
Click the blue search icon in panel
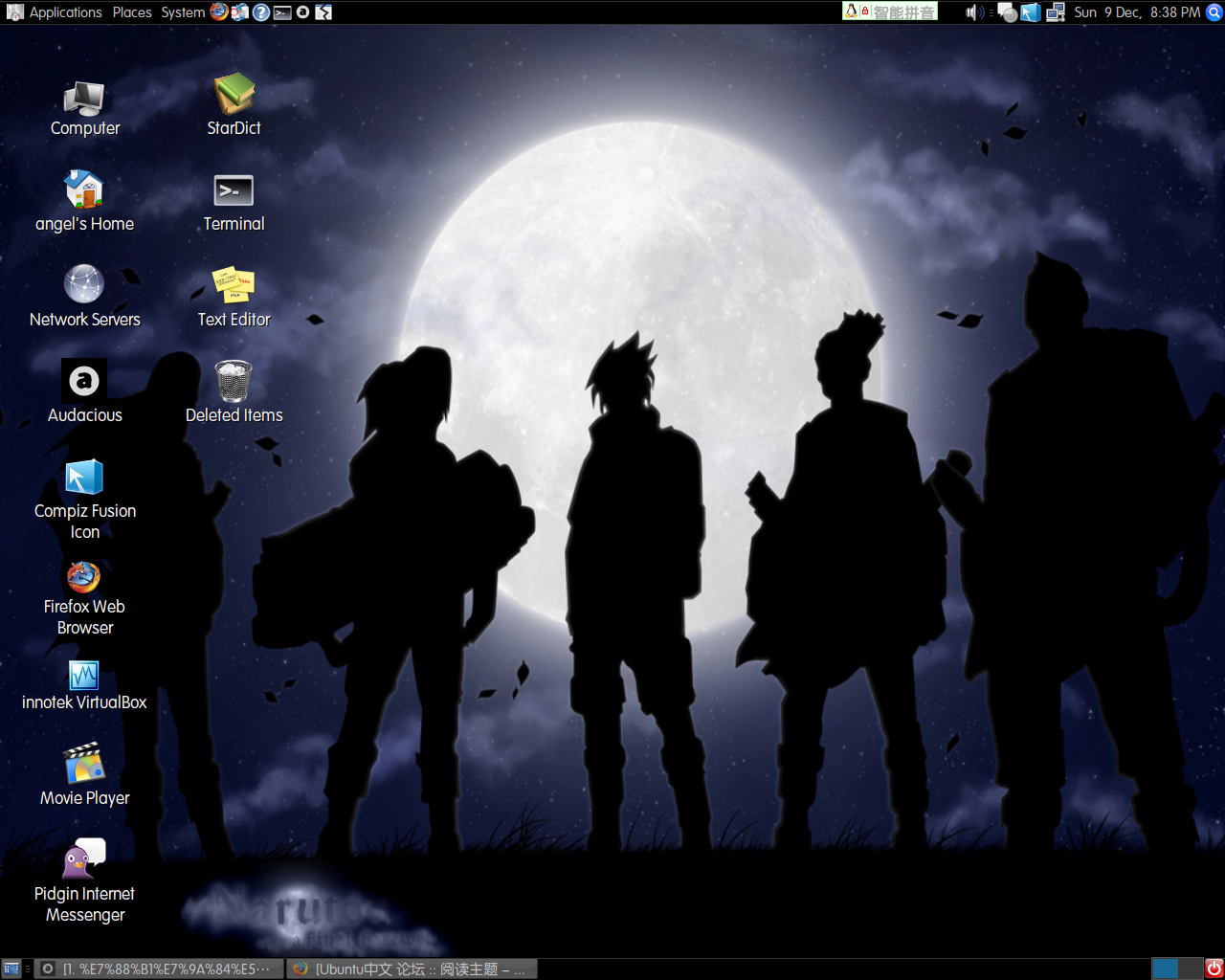[1214, 12]
